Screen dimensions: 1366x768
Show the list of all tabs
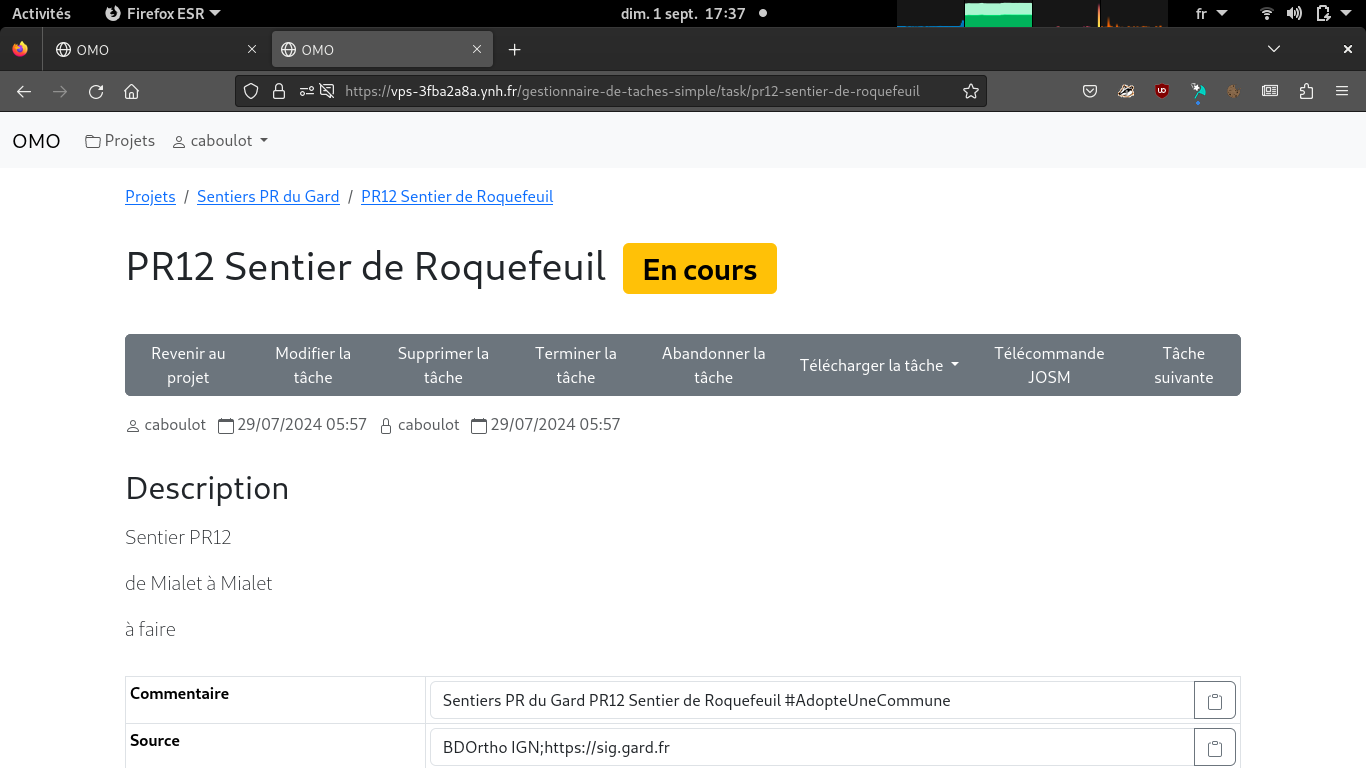coord(1273,49)
